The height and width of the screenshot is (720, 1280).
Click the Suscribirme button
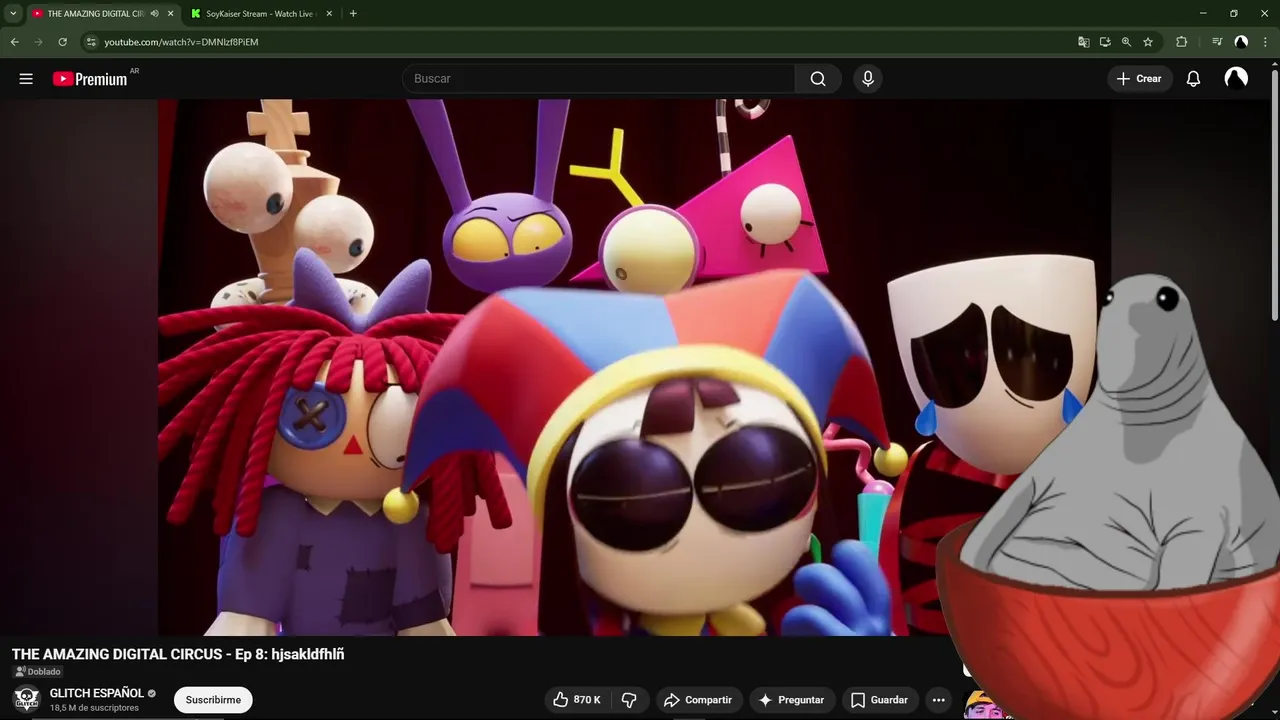tap(213, 700)
